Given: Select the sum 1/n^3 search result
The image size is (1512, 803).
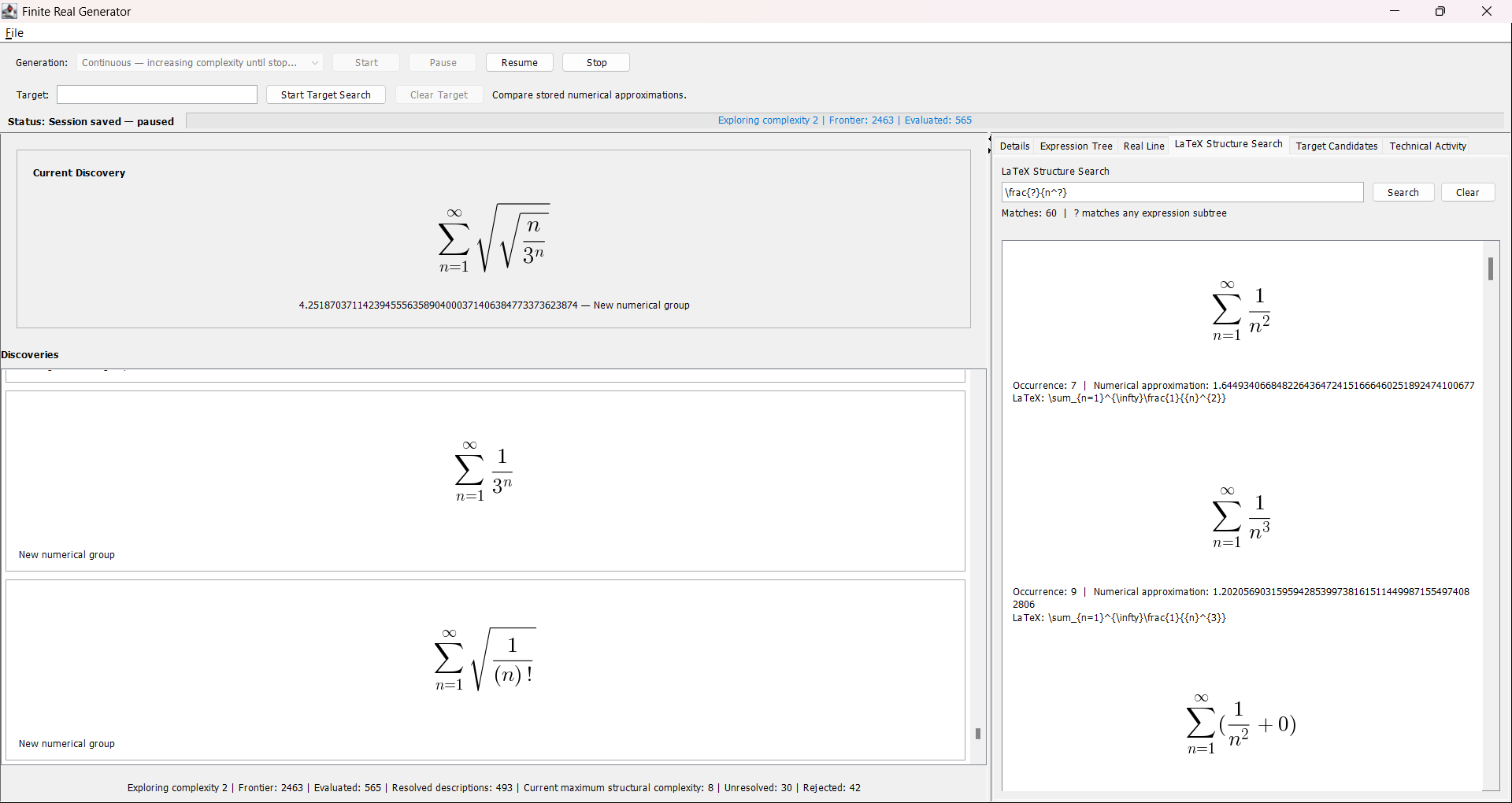Looking at the screenshot, I should [1241, 517].
